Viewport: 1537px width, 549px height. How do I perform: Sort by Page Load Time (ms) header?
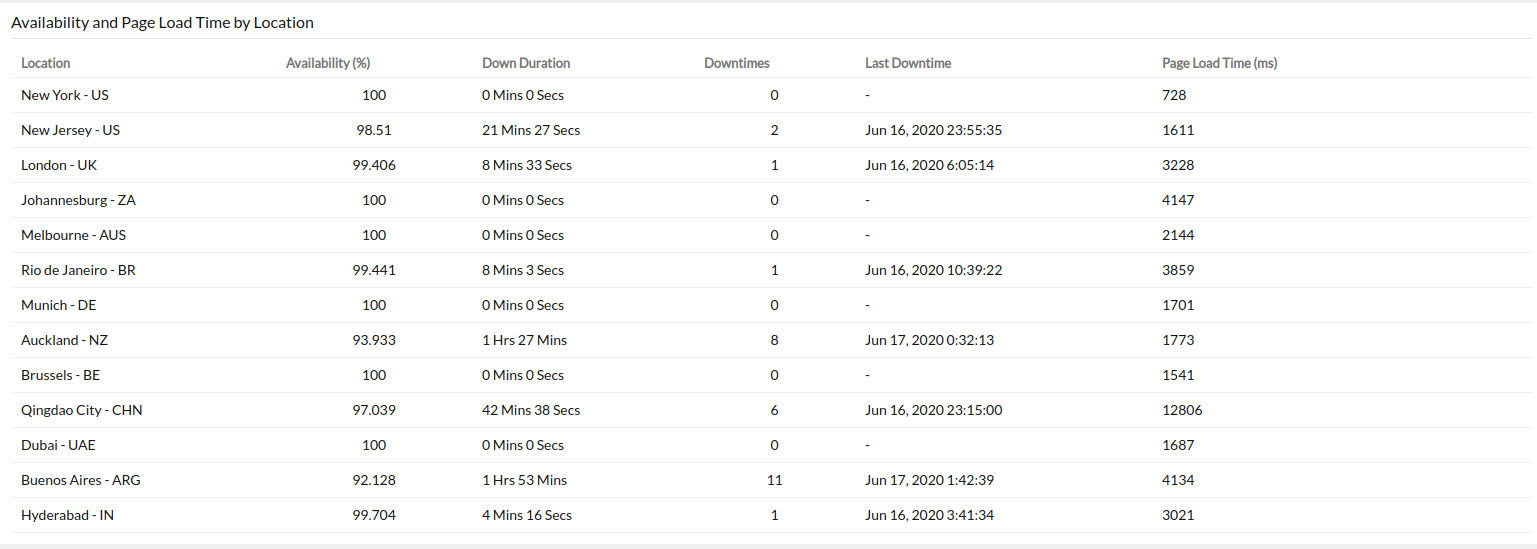1219,63
